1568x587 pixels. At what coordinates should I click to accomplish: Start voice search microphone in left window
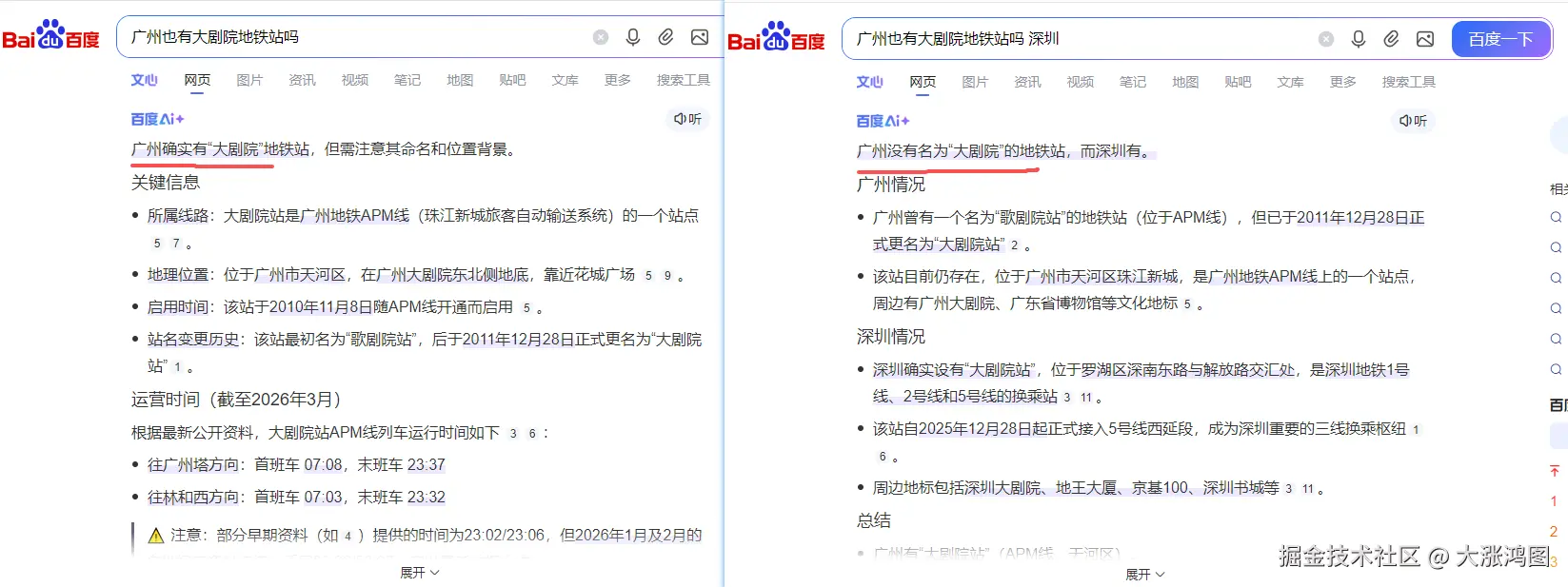(x=633, y=37)
